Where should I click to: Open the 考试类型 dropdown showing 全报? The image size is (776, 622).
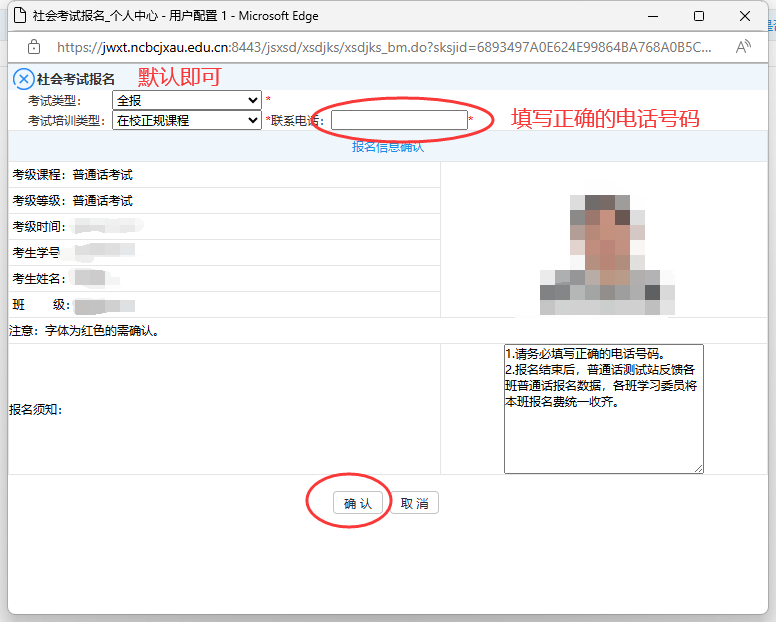pos(186,100)
